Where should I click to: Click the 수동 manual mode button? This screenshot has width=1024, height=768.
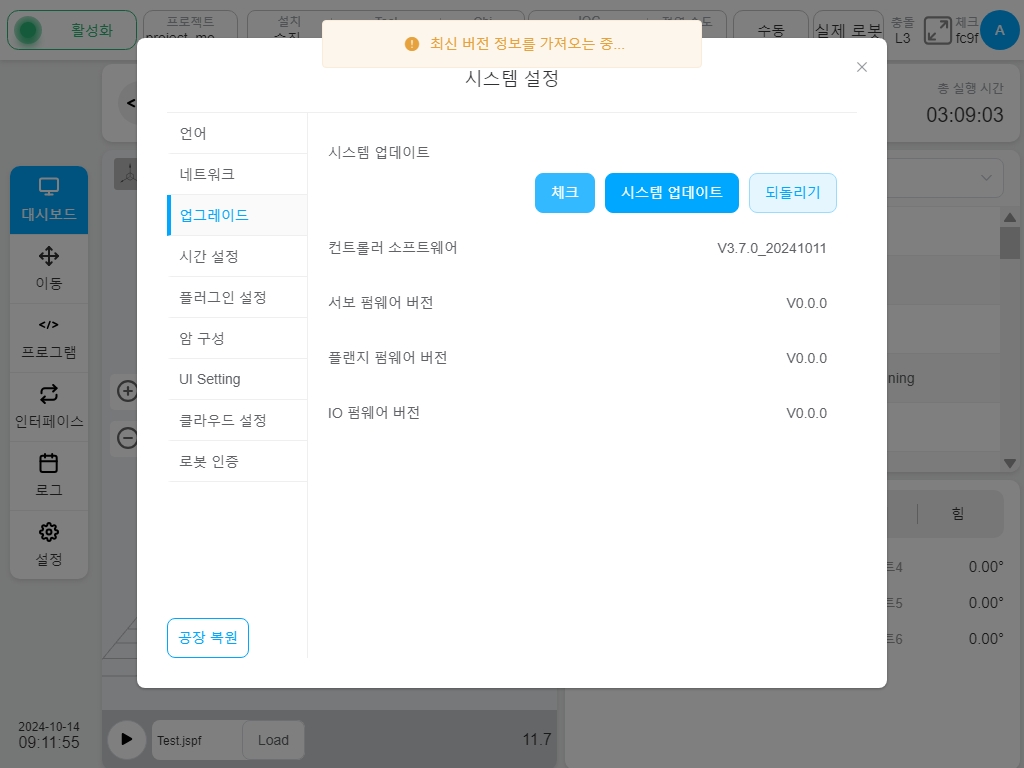point(771,30)
